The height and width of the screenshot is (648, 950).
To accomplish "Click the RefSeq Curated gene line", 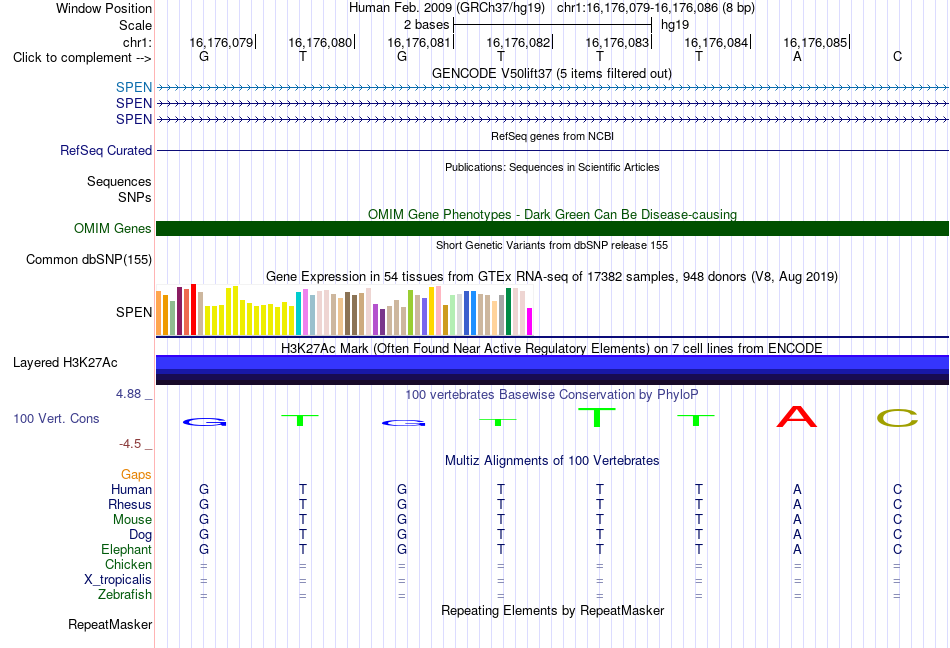I will coord(552,150).
